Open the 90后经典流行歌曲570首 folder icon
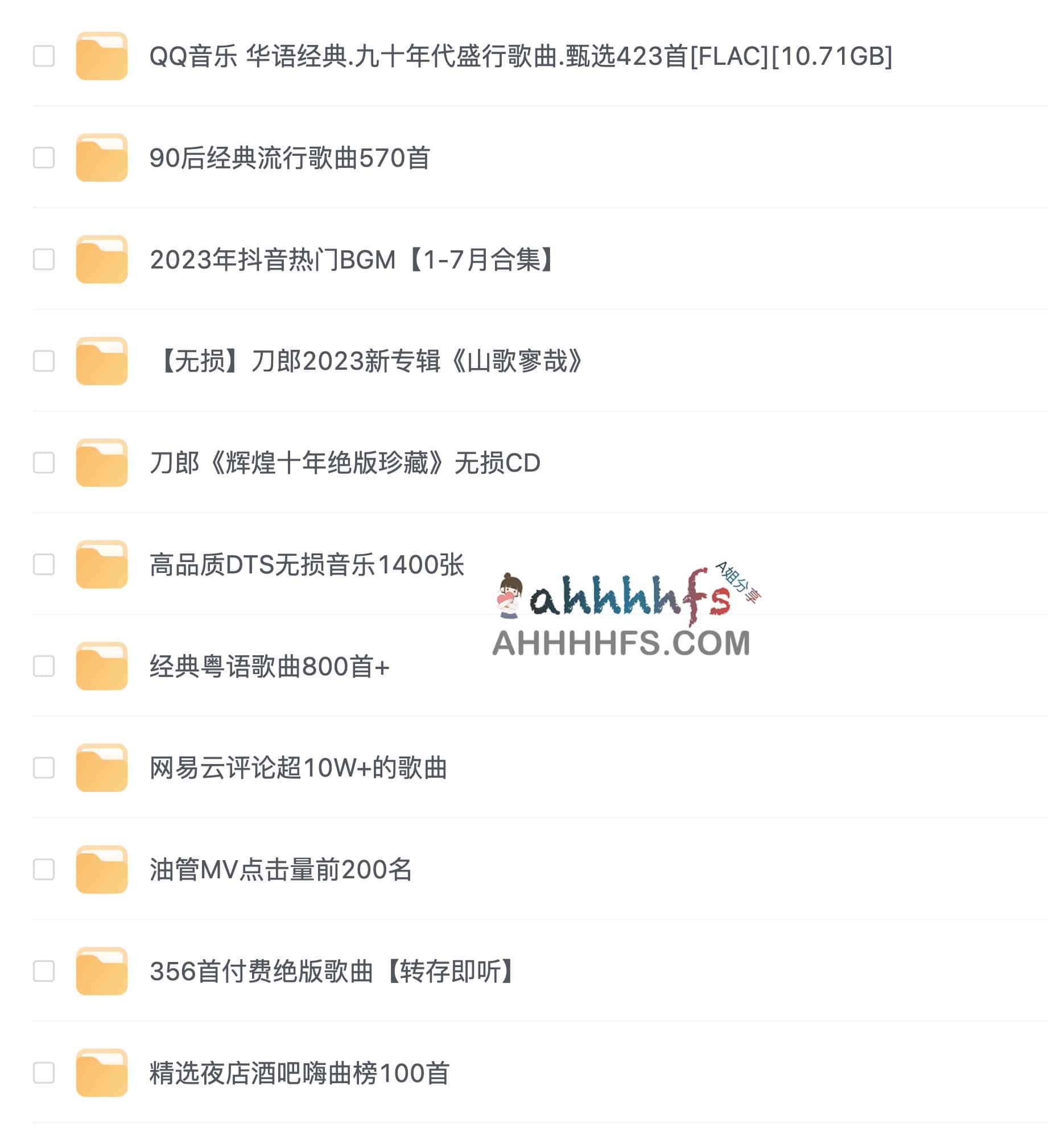 pos(101,158)
